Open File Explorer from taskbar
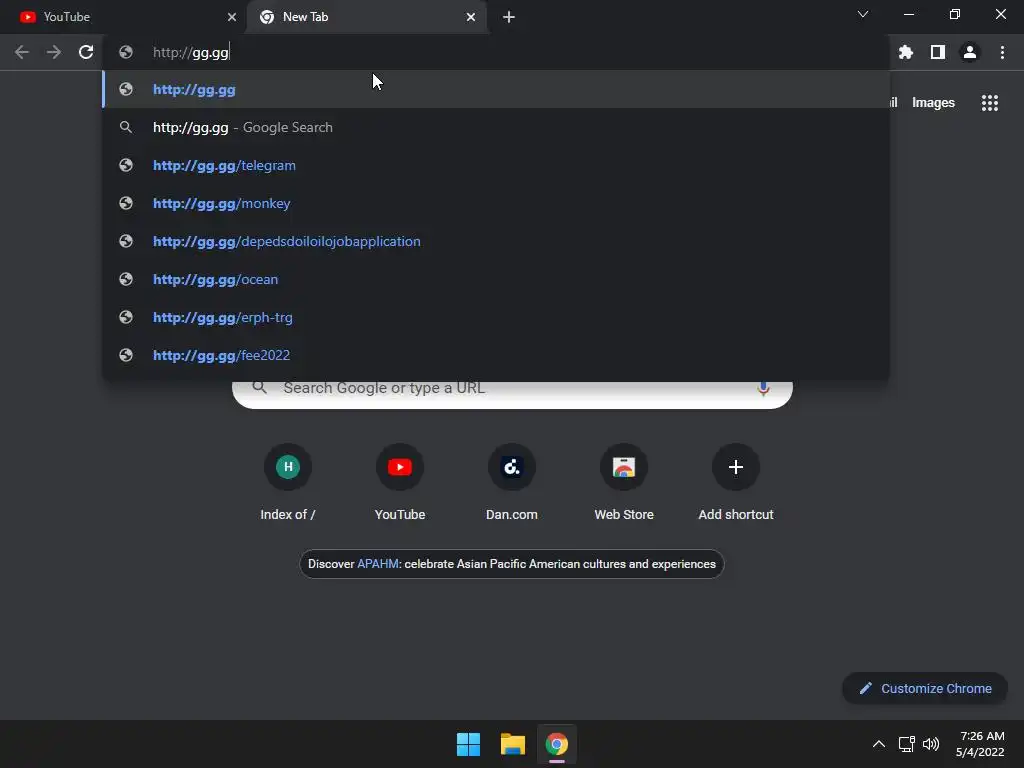The height and width of the screenshot is (768, 1024). point(513,744)
